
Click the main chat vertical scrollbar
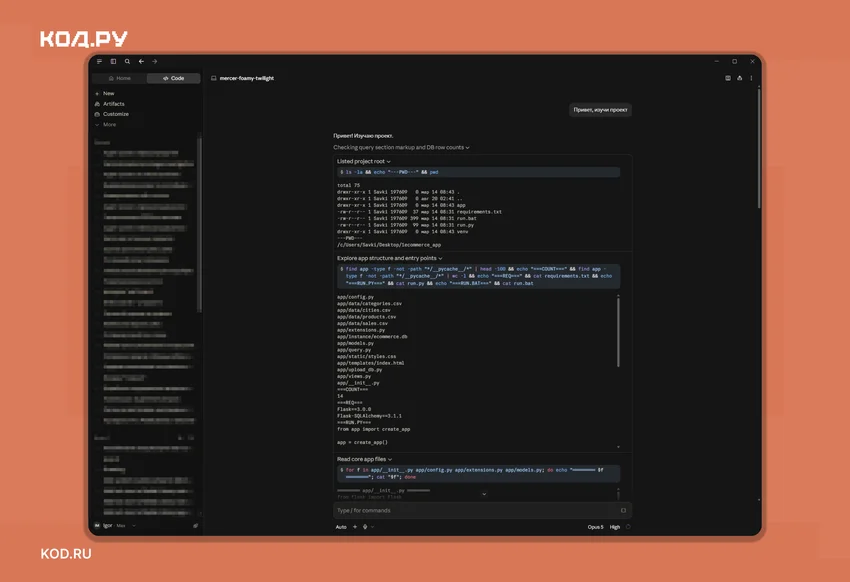pyautogui.click(x=759, y=148)
